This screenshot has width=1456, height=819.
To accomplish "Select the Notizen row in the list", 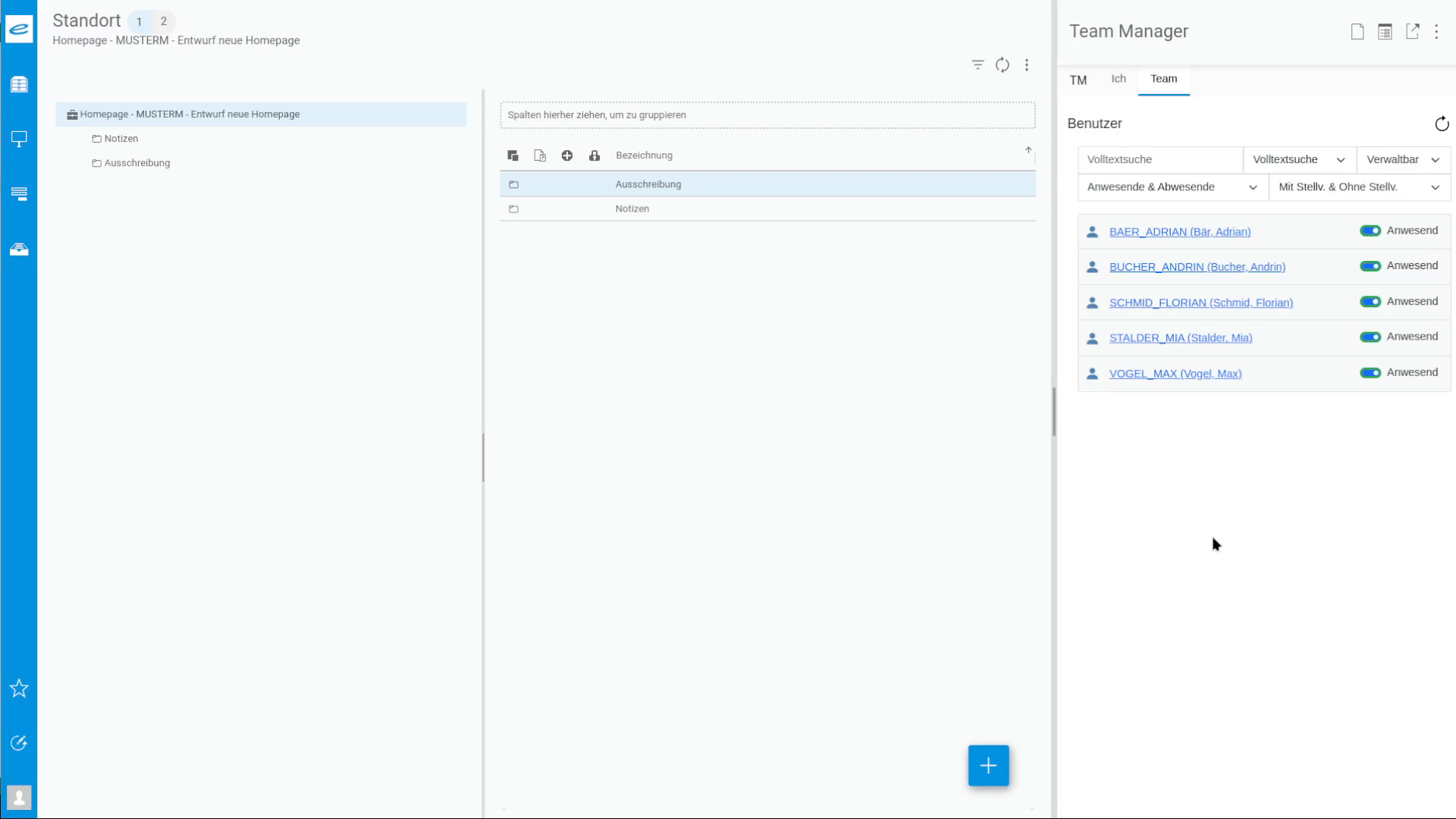I will (x=767, y=209).
